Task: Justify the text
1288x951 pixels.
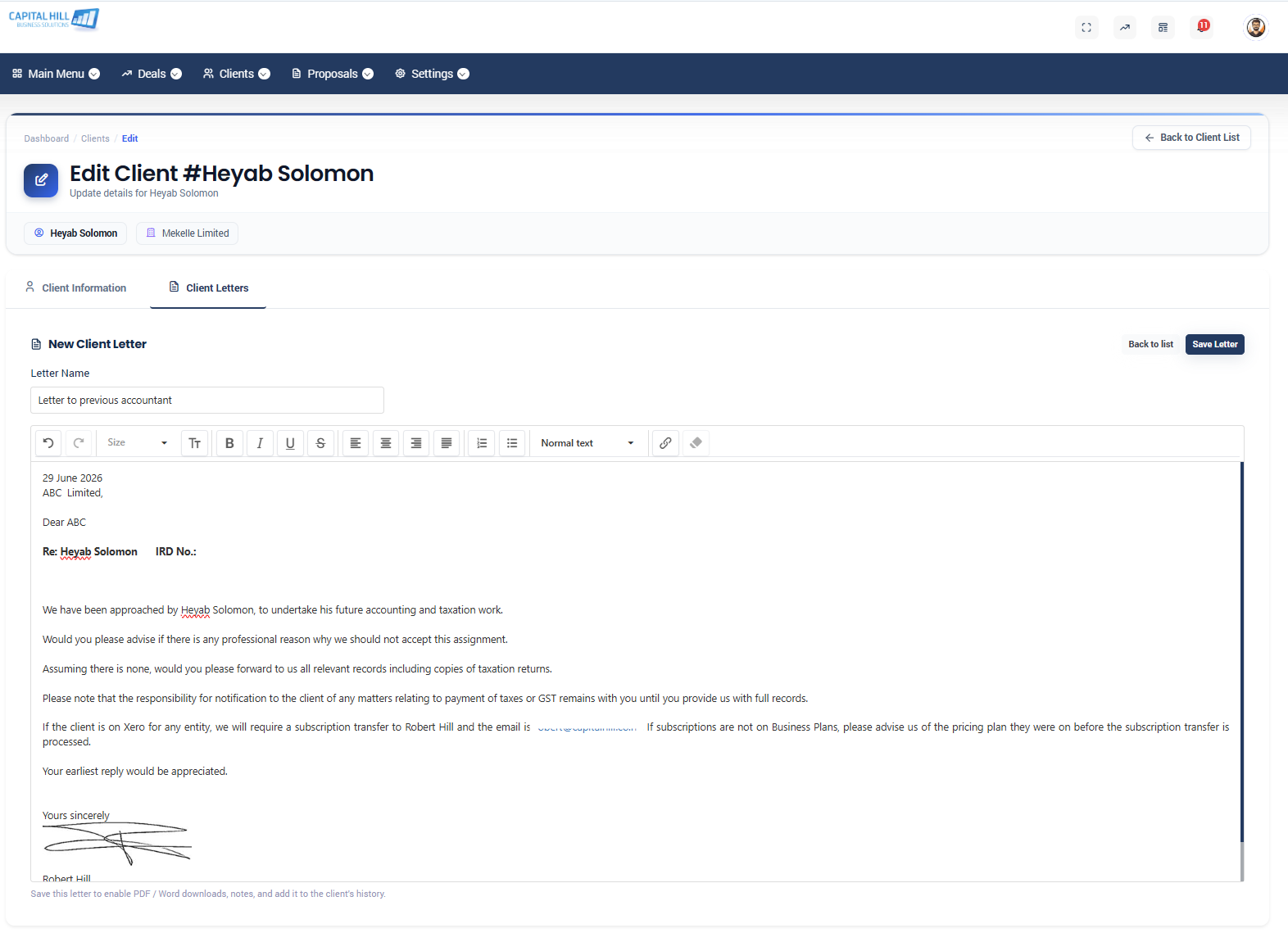Action: coord(447,443)
